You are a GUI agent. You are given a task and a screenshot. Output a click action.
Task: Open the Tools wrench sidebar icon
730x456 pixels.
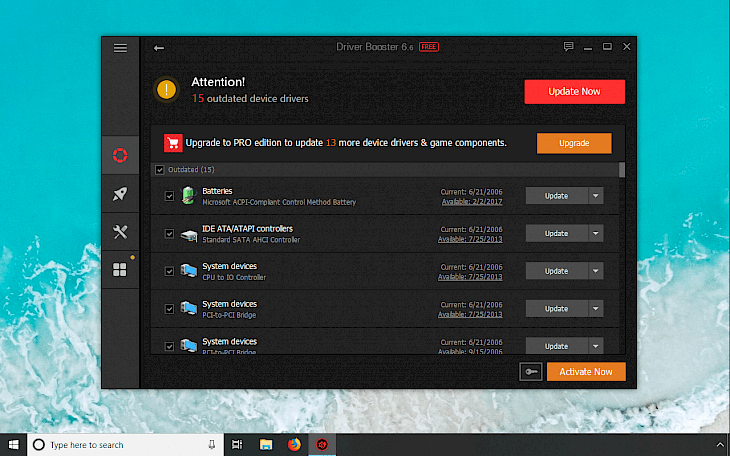(120, 232)
